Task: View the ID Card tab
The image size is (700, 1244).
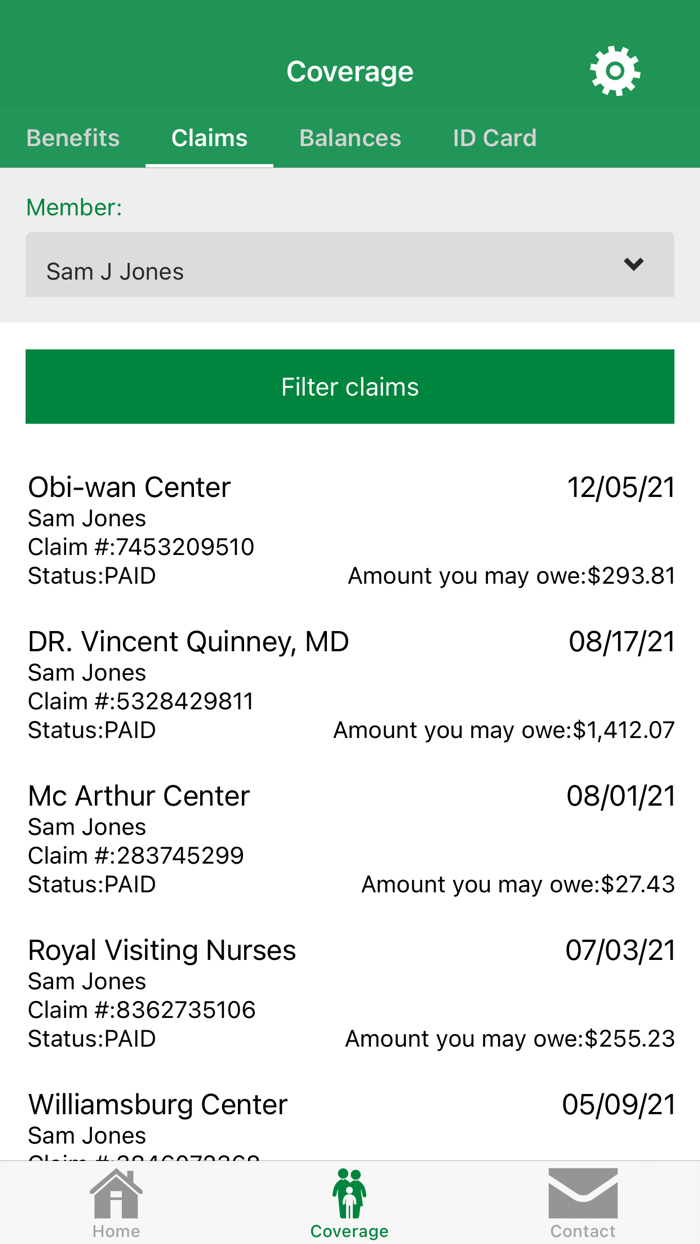Action: [494, 138]
